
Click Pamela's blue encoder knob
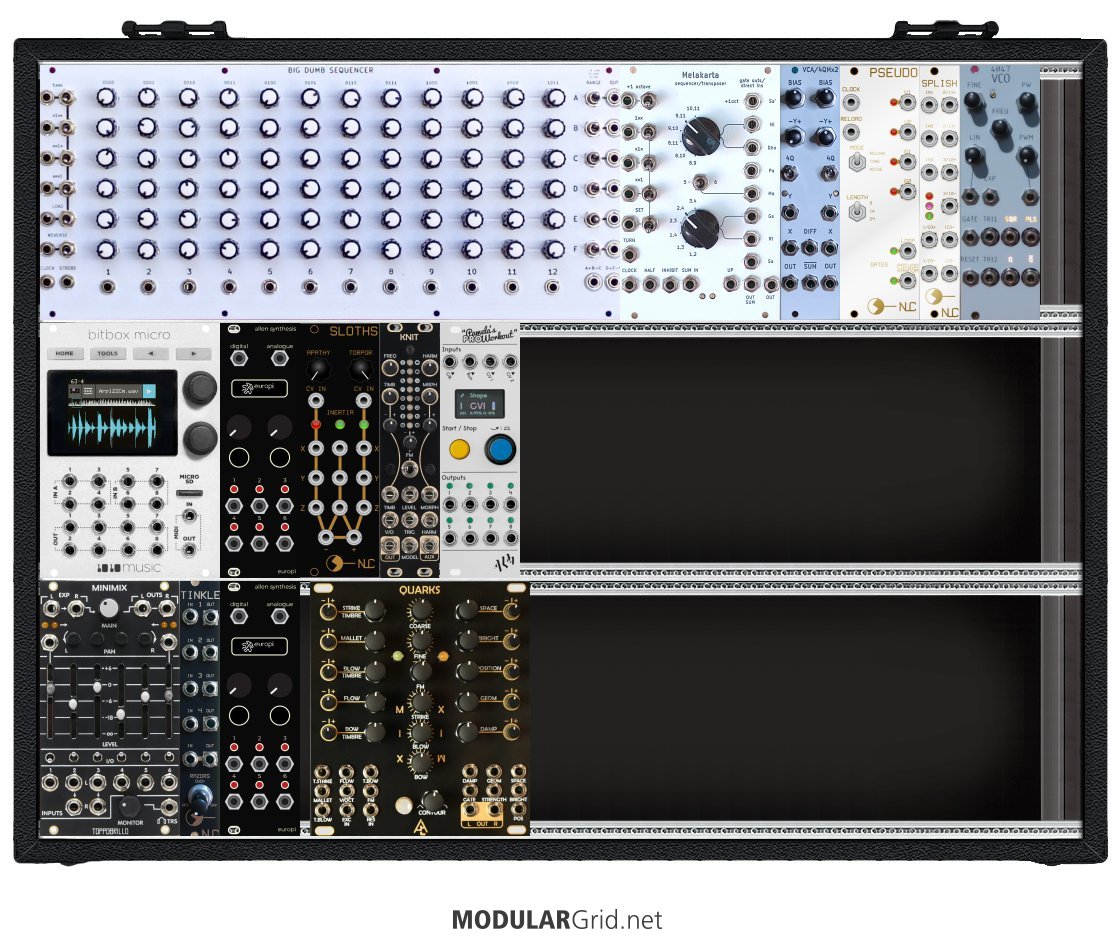pyautogui.click(x=500, y=450)
